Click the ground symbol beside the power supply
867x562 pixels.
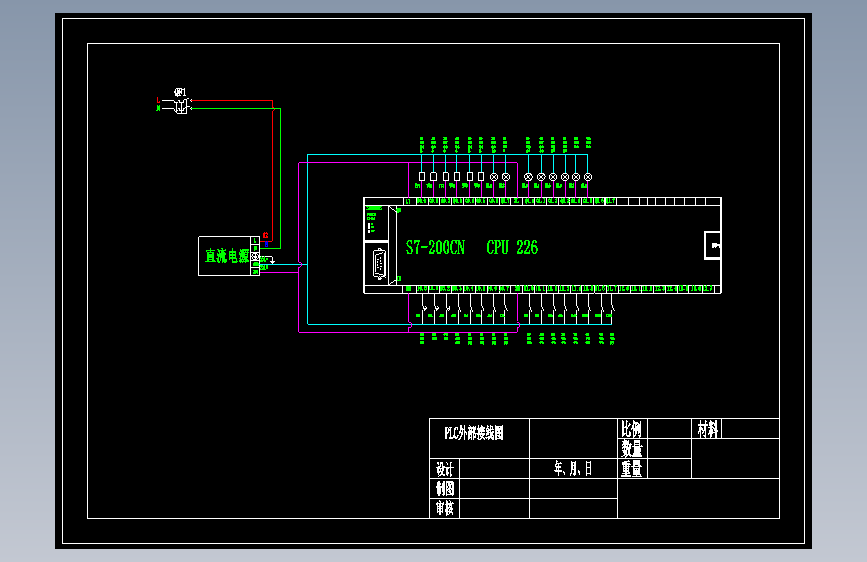coord(272,260)
